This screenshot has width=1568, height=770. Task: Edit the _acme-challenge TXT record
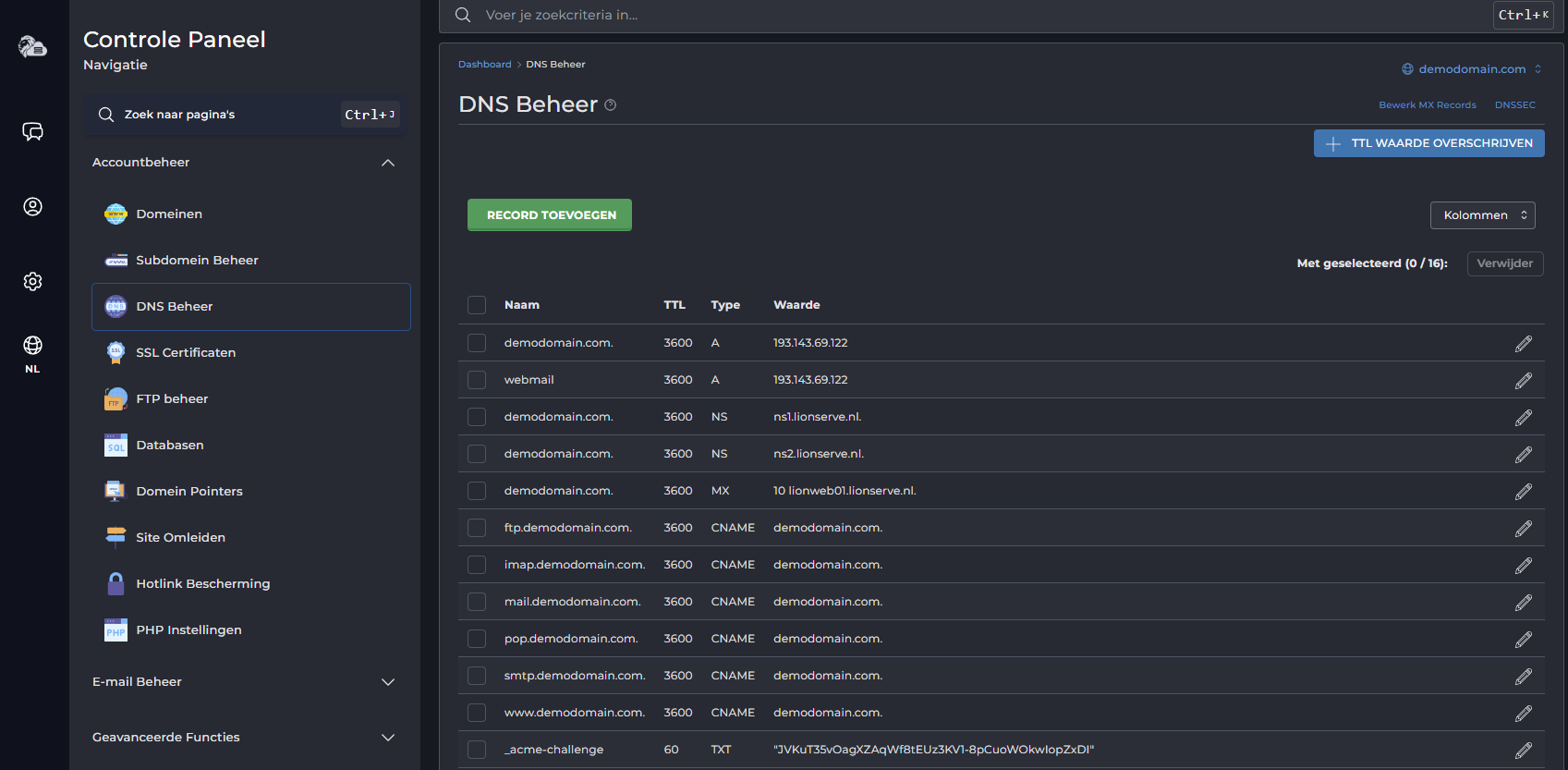[x=1524, y=751]
